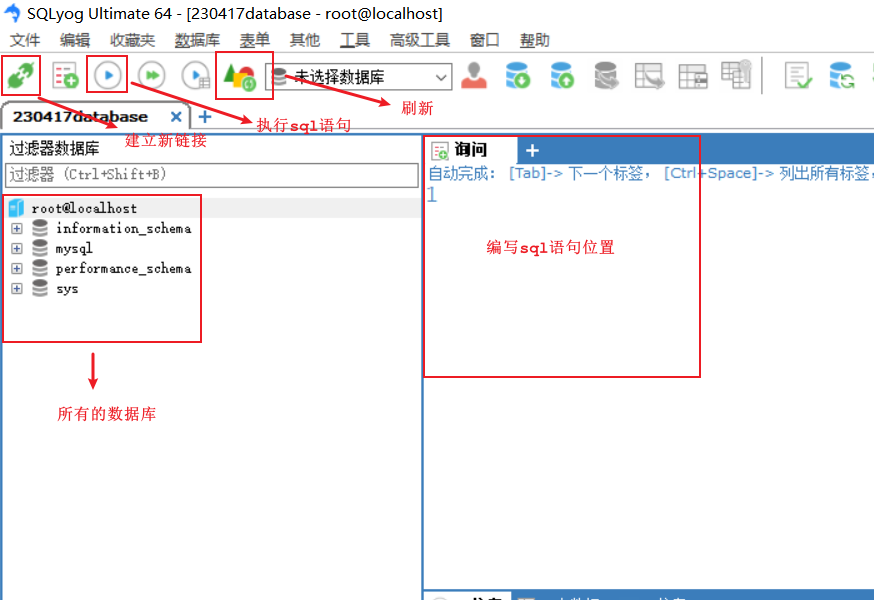The width and height of the screenshot is (874, 600).
Task: Open the 高级工具 menu
Action: (420, 40)
